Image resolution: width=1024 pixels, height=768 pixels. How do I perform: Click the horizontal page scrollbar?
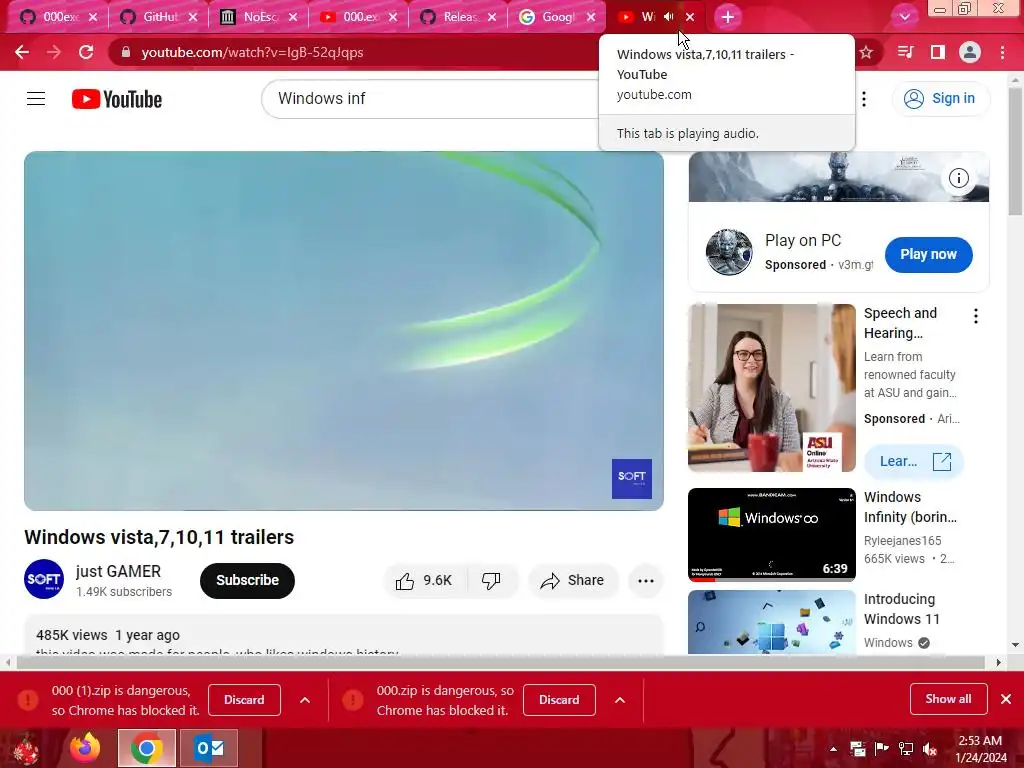click(500, 662)
